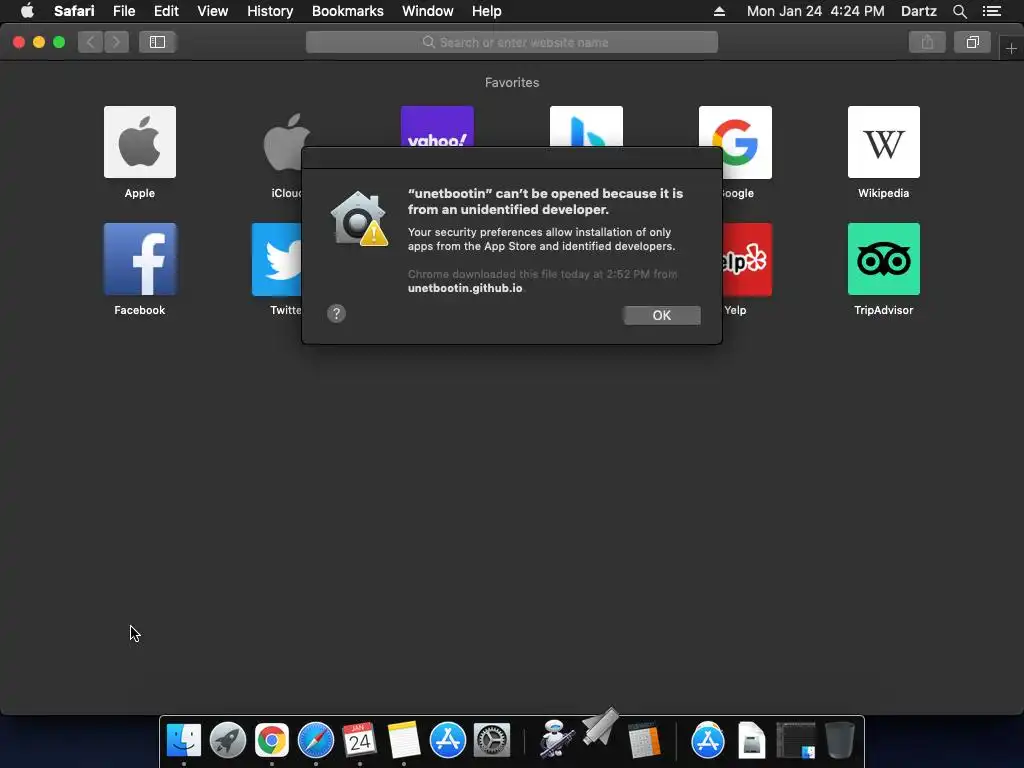Image resolution: width=1024 pixels, height=768 pixels.
Task: Click the unetbootin.github.io source text
Action: point(465,288)
